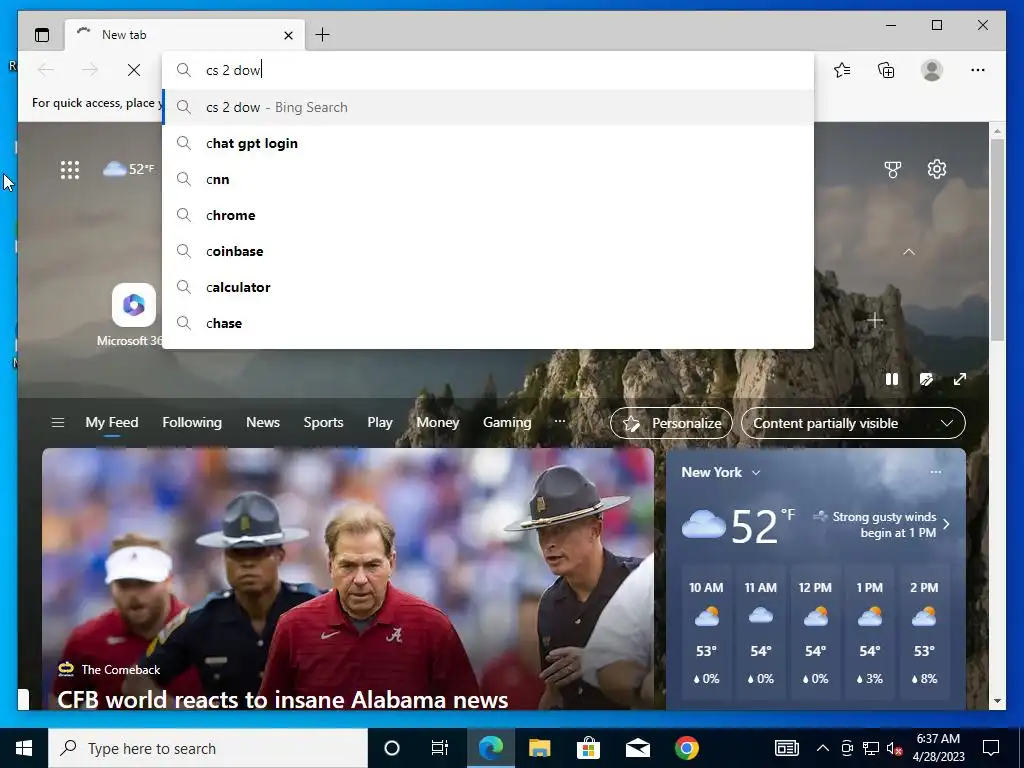This screenshot has height=768, width=1024.
Task: Choose 'calculator' suggestion
Action: click(x=488, y=287)
